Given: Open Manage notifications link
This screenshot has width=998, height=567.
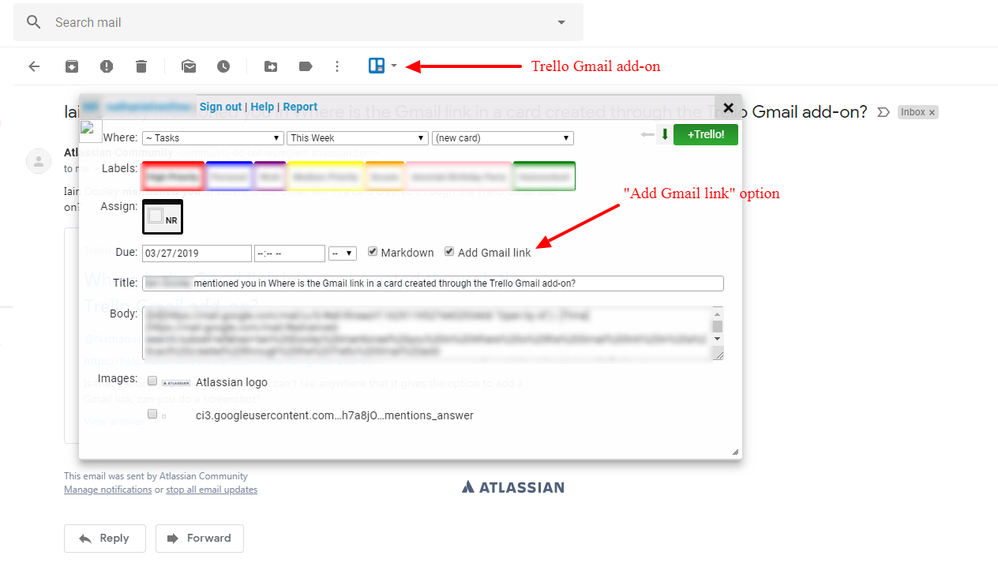Looking at the screenshot, I should coord(108,489).
